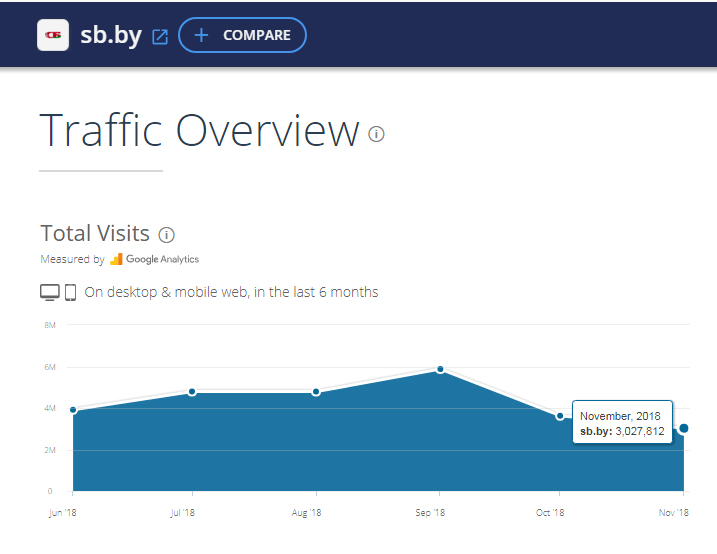Click the 8M y-axis label
717x554 pixels.
click(x=50, y=325)
